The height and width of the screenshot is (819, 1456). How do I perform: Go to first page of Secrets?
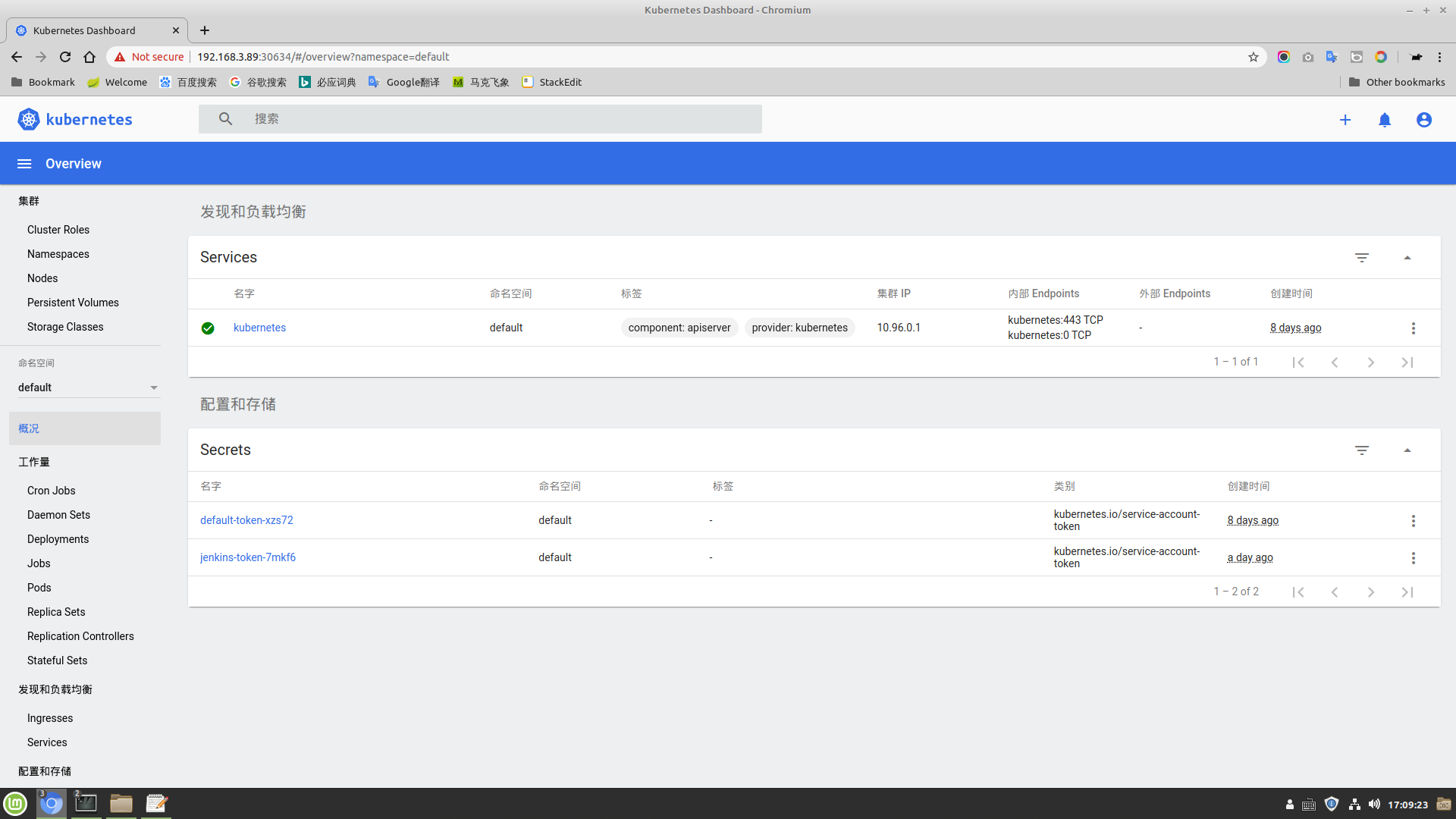coord(1298,592)
